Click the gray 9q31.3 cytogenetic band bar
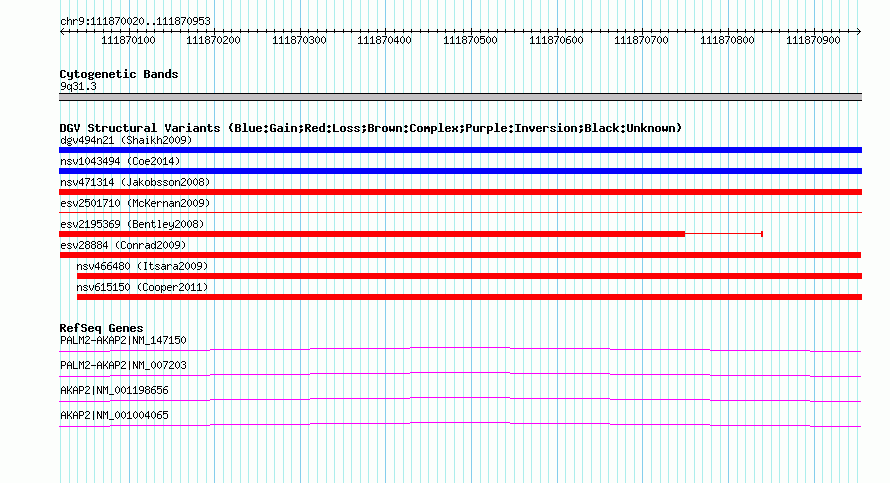Screen dimensions: 890x483 coord(460,97)
